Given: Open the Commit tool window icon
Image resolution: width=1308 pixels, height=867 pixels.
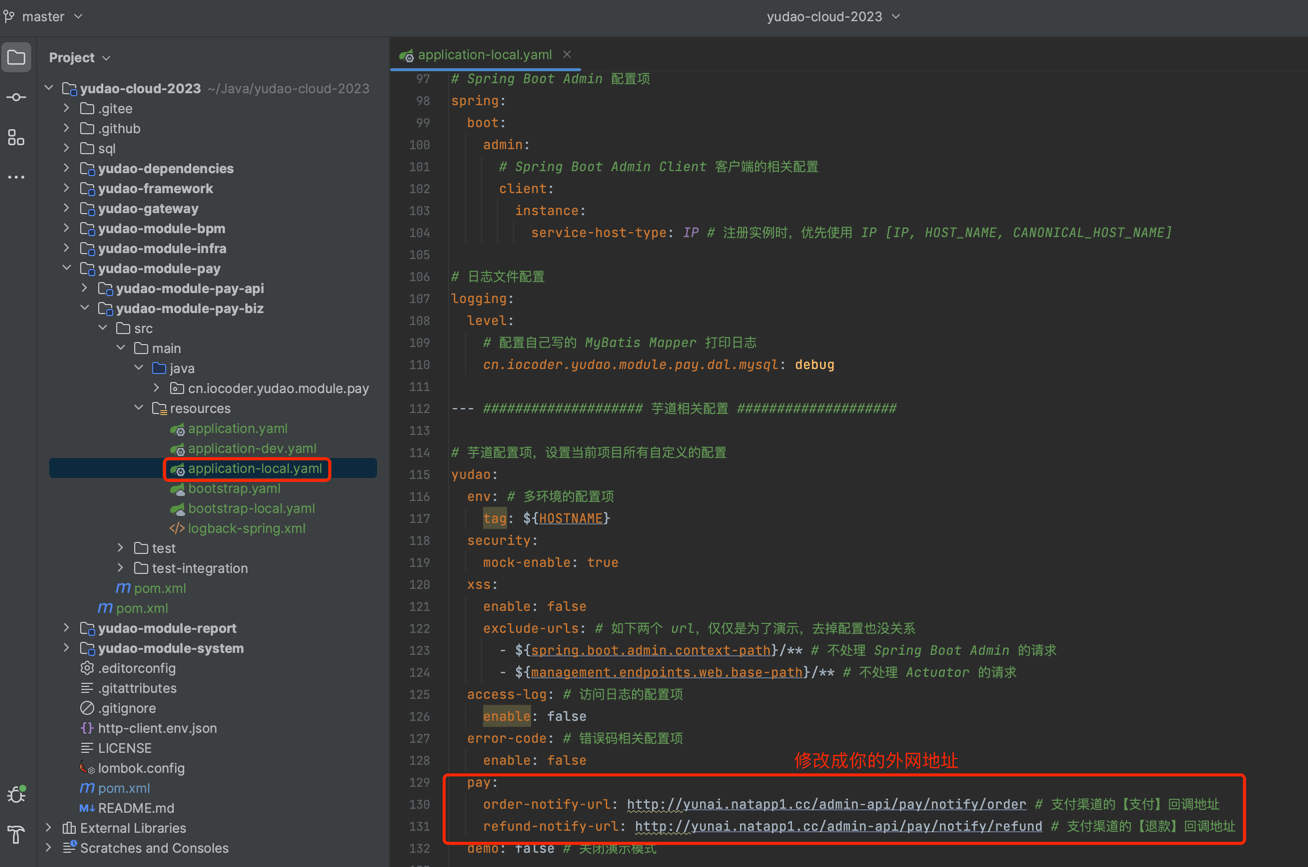Looking at the screenshot, I should click(x=16, y=98).
